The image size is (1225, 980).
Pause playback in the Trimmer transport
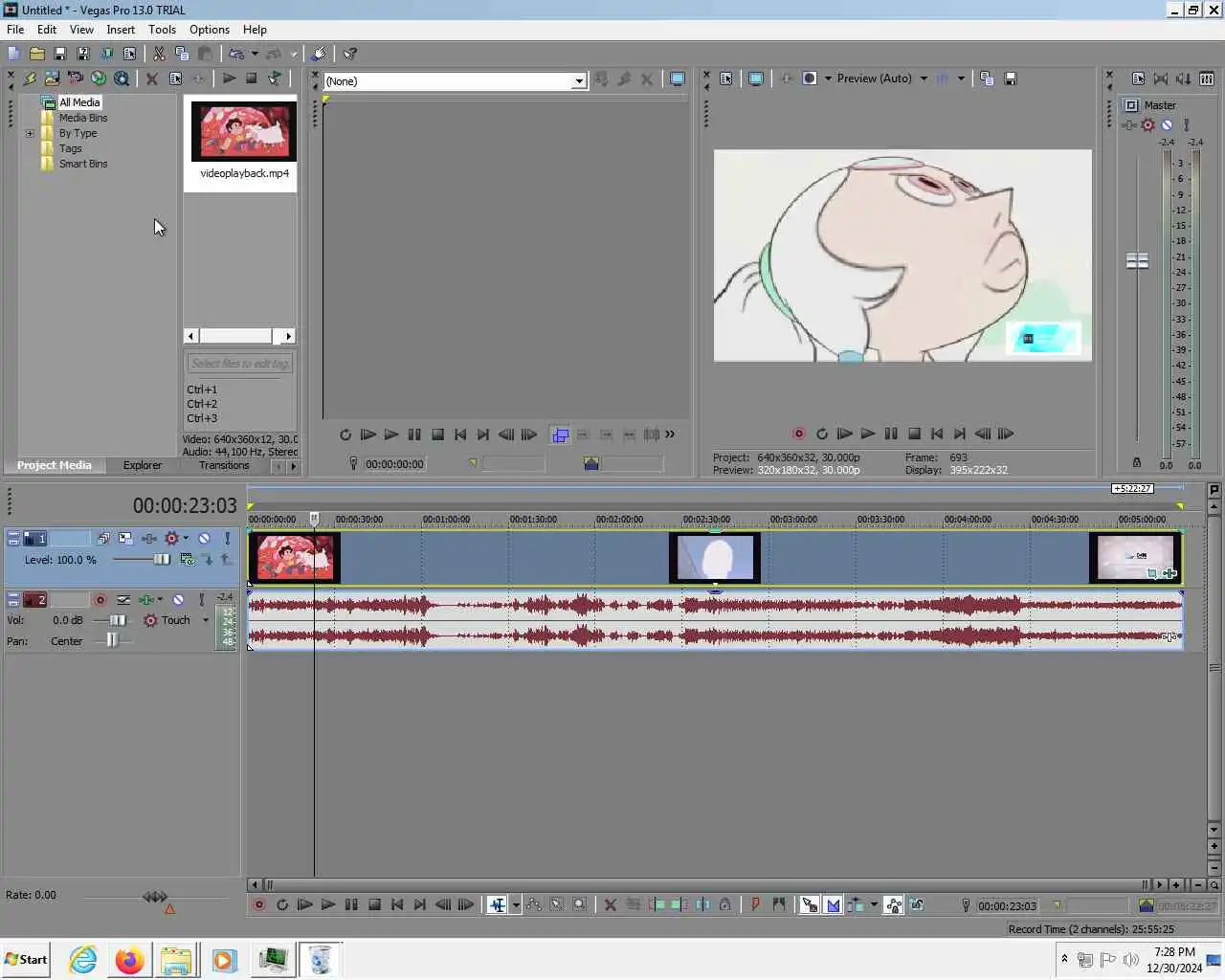tap(414, 434)
